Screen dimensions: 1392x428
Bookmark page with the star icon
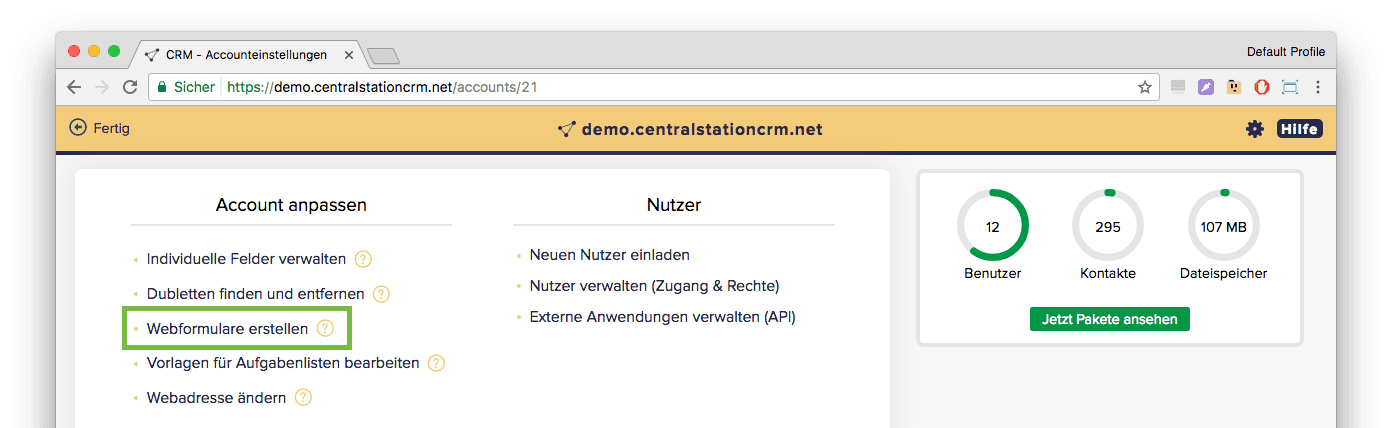[1145, 87]
